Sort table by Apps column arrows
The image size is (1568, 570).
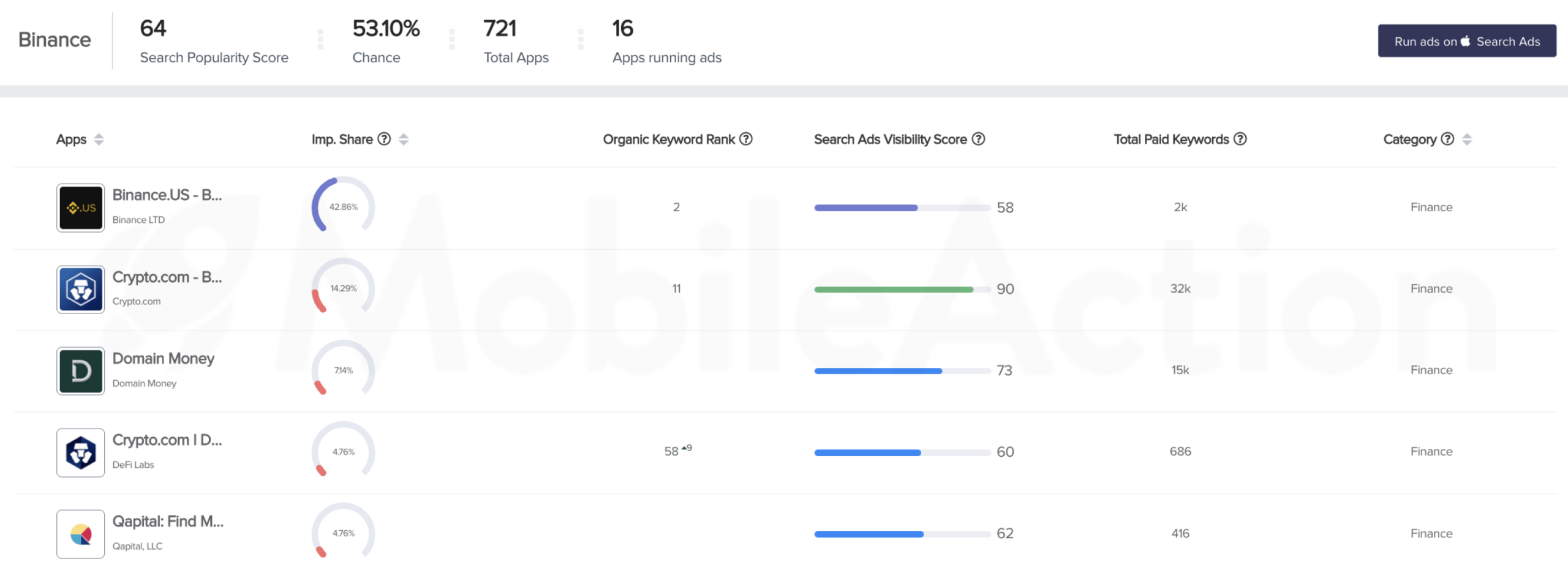tap(99, 140)
